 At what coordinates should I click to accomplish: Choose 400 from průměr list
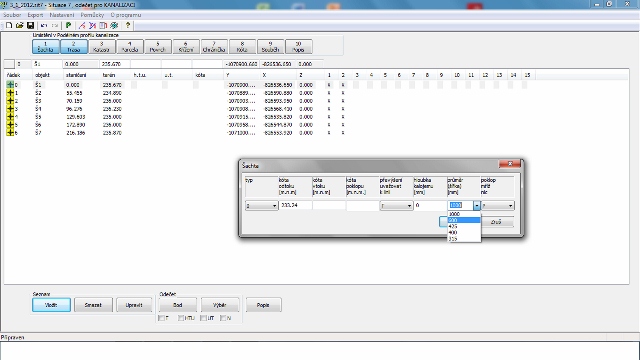pyautogui.click(x=464, y=233)
